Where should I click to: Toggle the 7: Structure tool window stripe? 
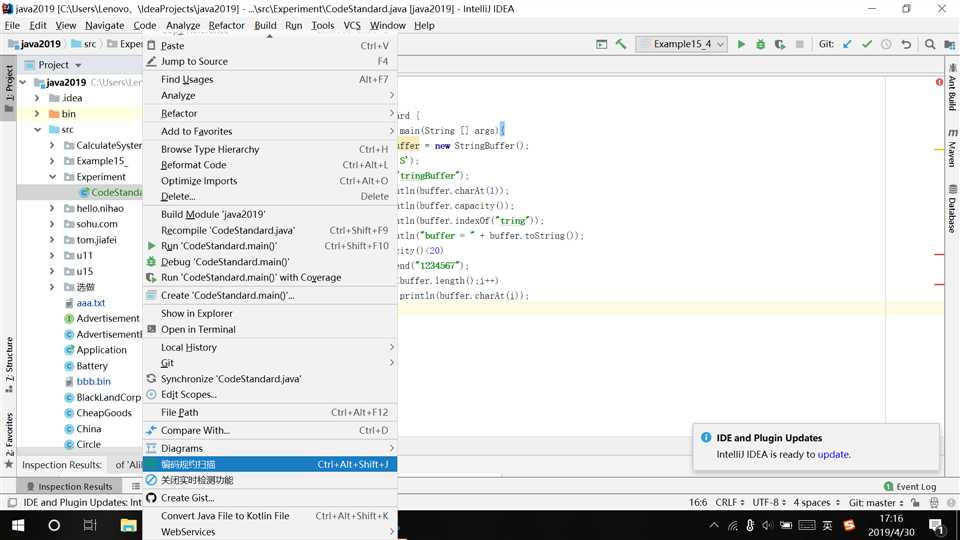(9, 365)
